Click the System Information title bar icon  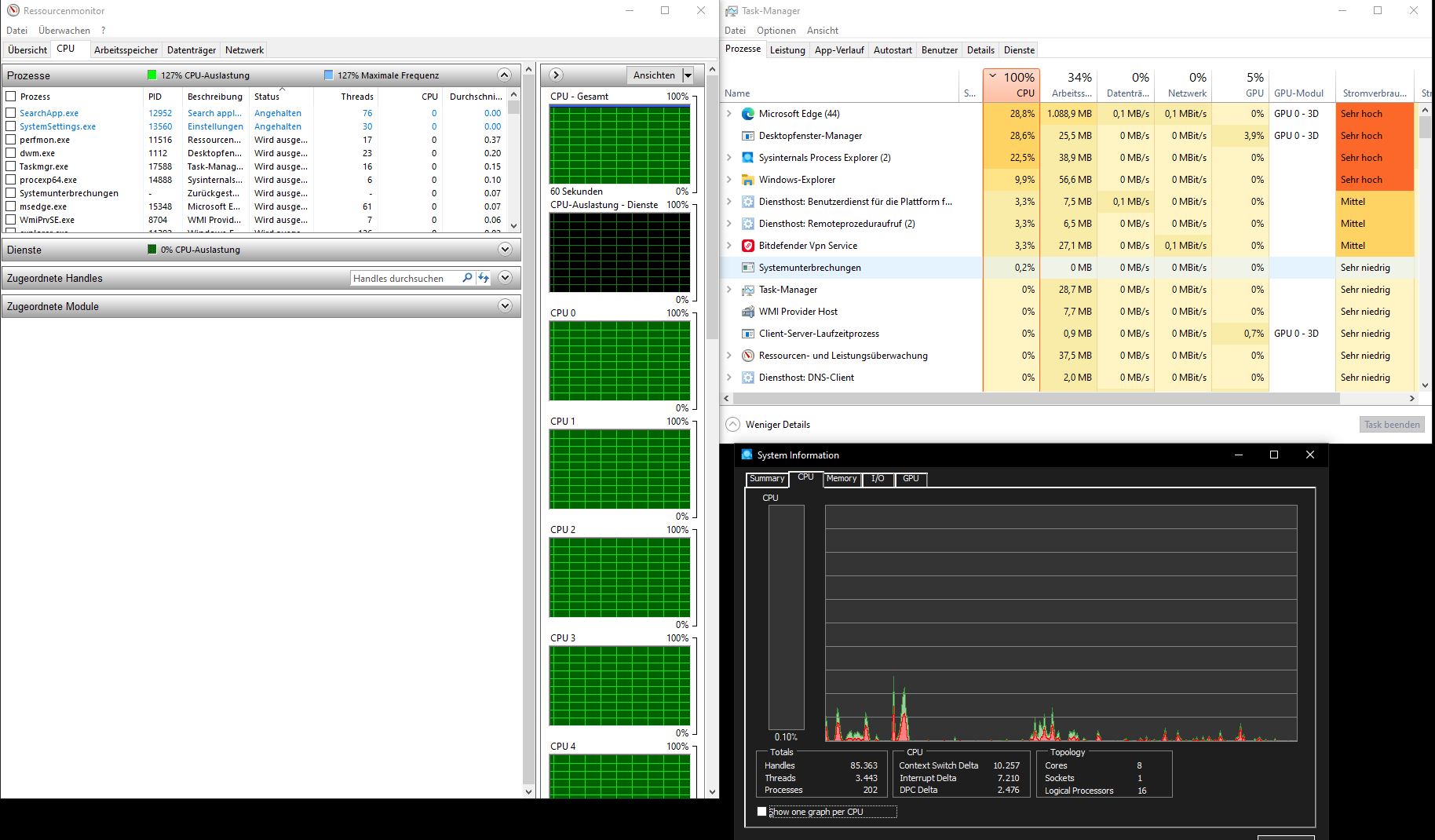pos(747,455)
